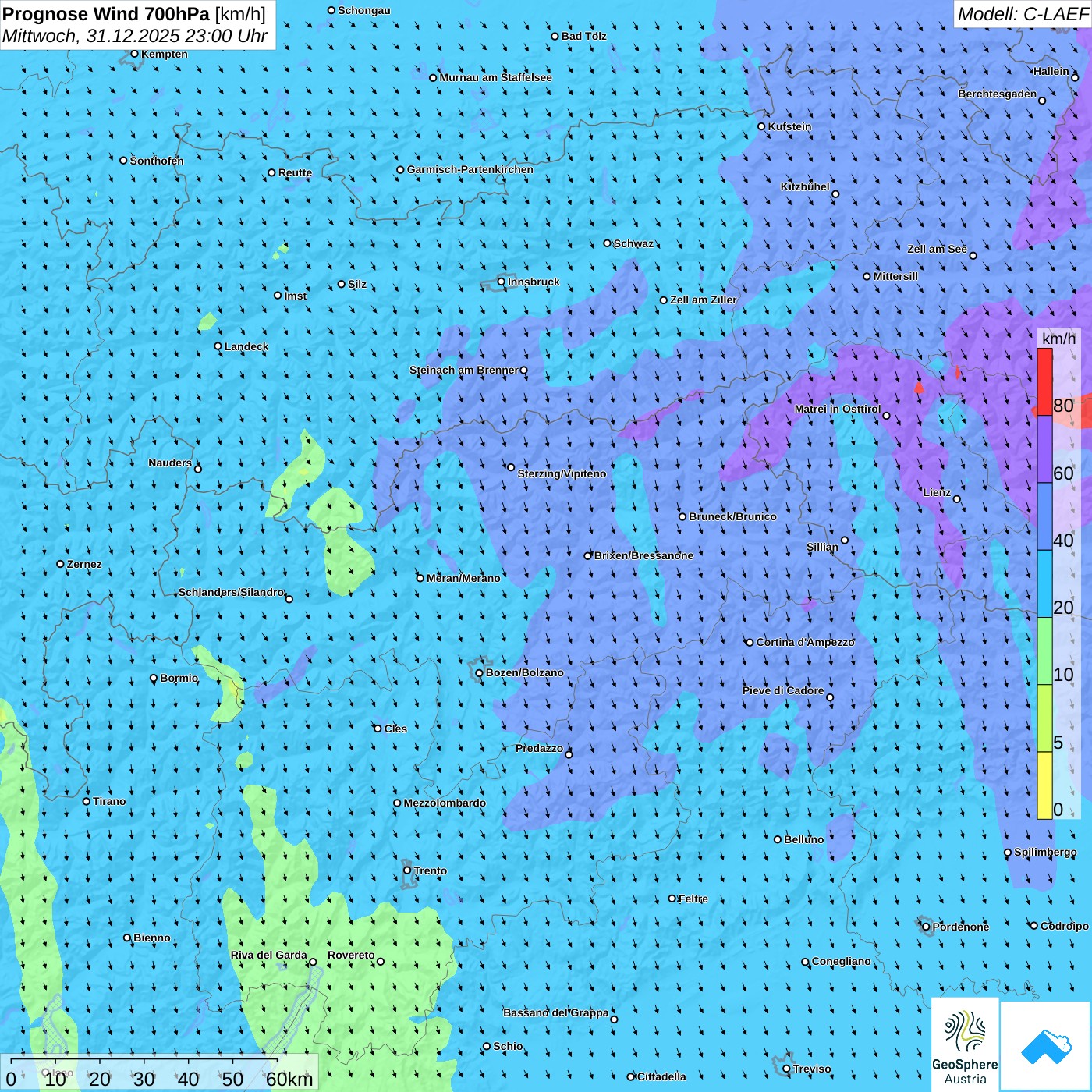Click the 'Kufstein' label

(x=789, y=126)
